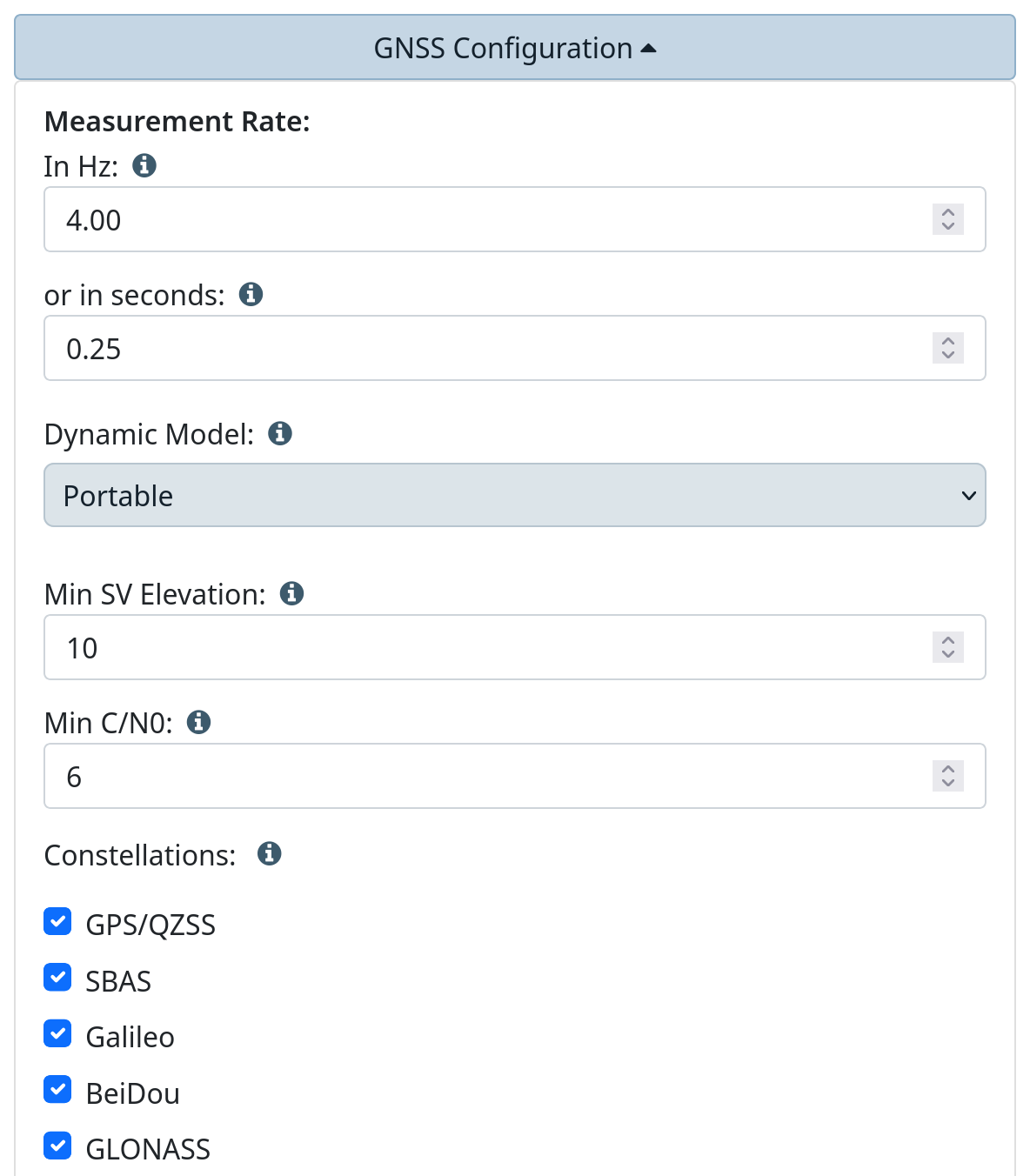
Task: Click the seconds field spinner arrows
Action: (948, 348)
